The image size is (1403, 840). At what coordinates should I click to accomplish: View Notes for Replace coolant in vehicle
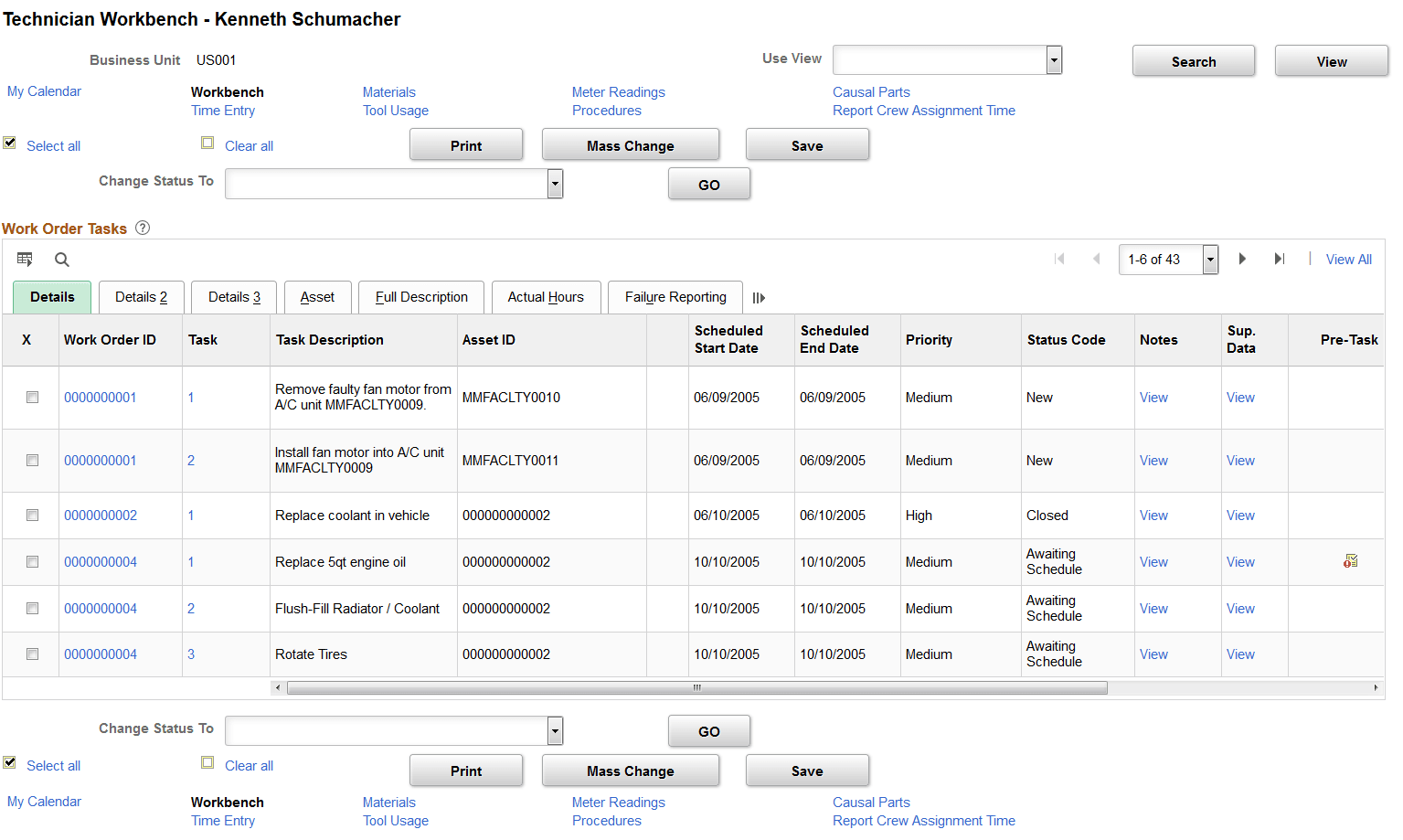tap(1153, 516)
